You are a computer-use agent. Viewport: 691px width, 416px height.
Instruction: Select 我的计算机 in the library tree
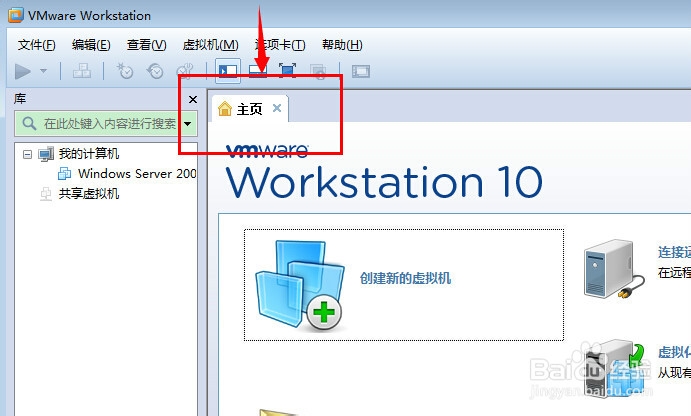click(x=89, y=154)
